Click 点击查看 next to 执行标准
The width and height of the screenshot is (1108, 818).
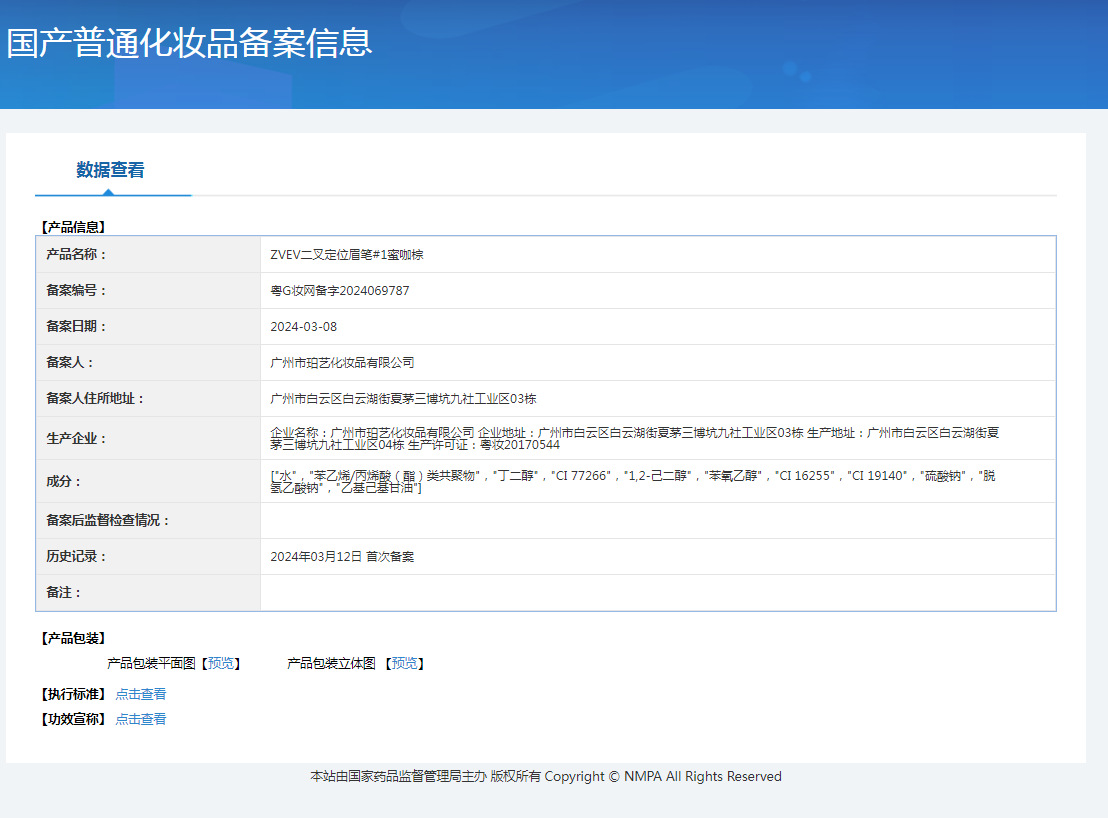141,694
